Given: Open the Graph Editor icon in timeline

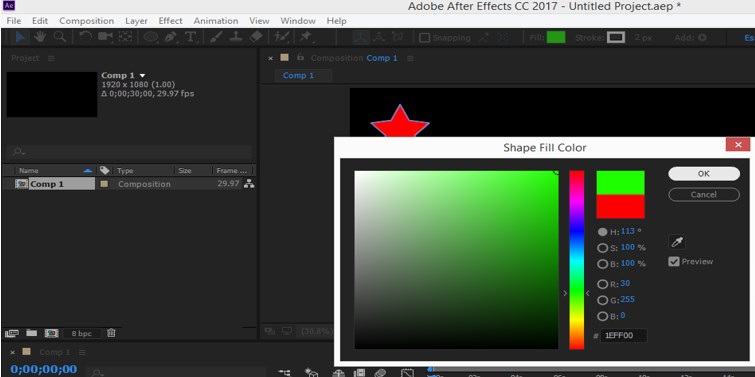Looking at the screenshot, I should pos(407,373).
